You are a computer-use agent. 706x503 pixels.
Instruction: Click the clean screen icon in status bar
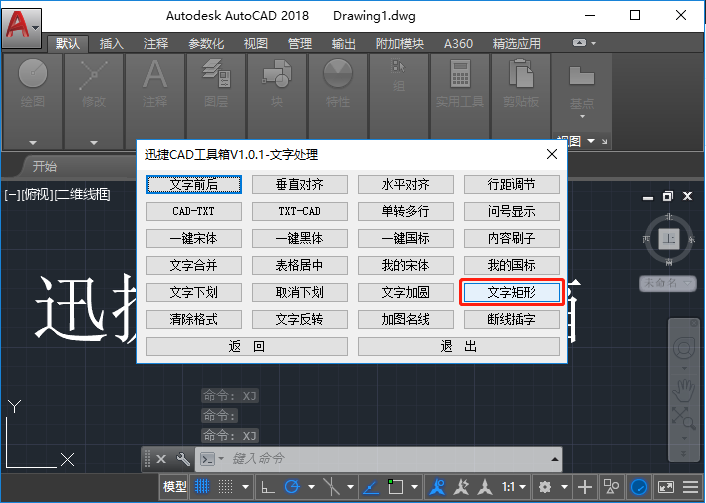665,487
